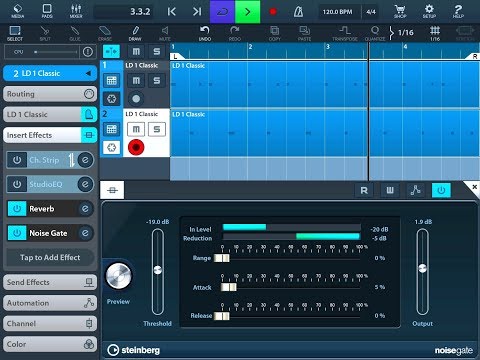
Task: Open the Noise Gate effect editor
Action: pyautogui.click(x=85, y=233)
